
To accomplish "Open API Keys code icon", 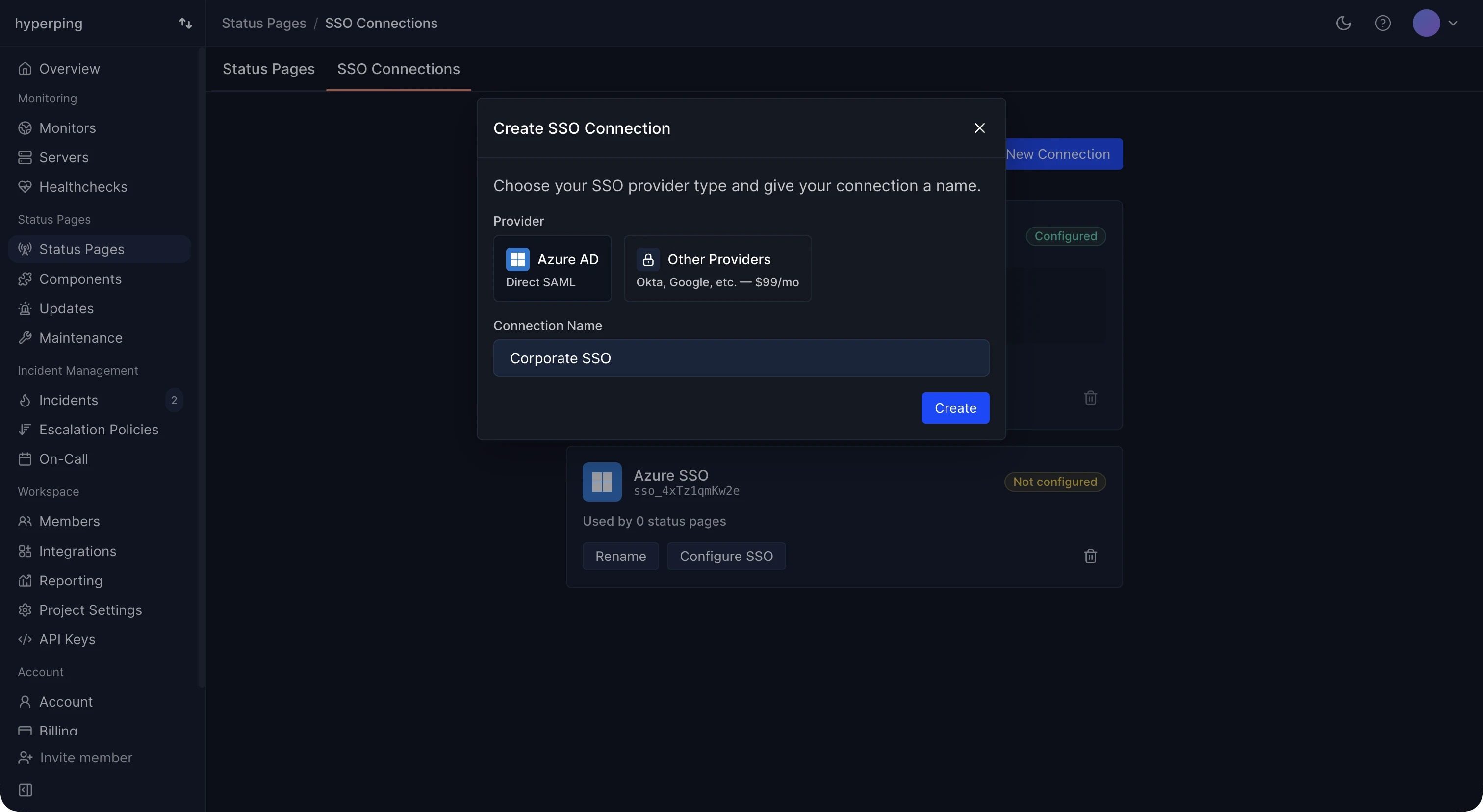I will coord(25,639).
